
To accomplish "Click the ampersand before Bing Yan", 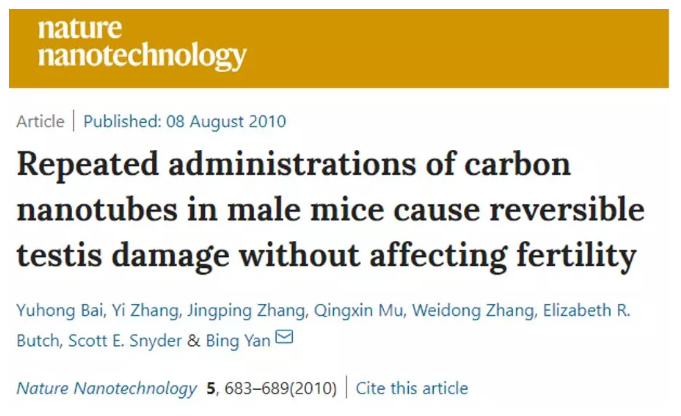I will click(194, 341).
